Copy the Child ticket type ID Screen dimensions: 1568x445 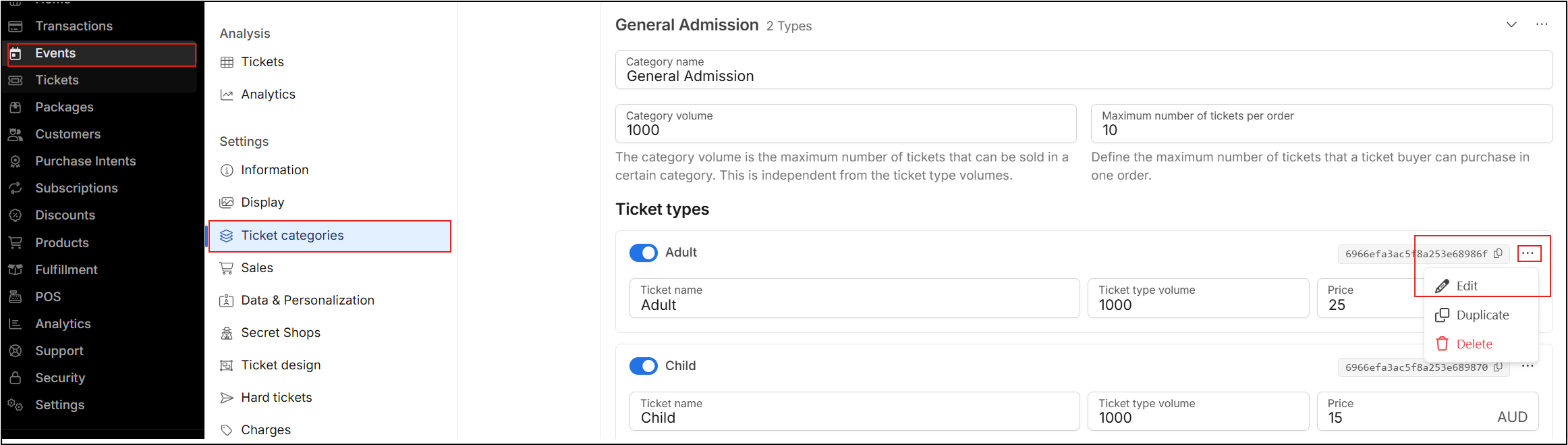click(1498, 367)
